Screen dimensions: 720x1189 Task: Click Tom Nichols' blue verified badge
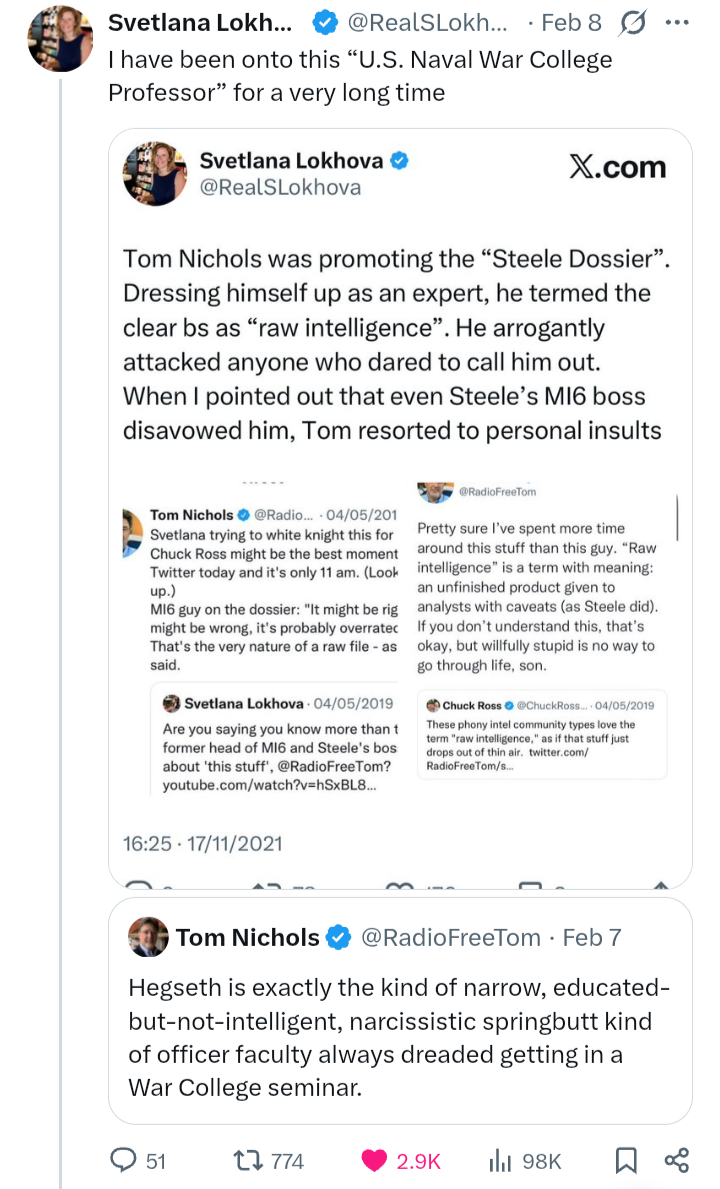(339, 937)
